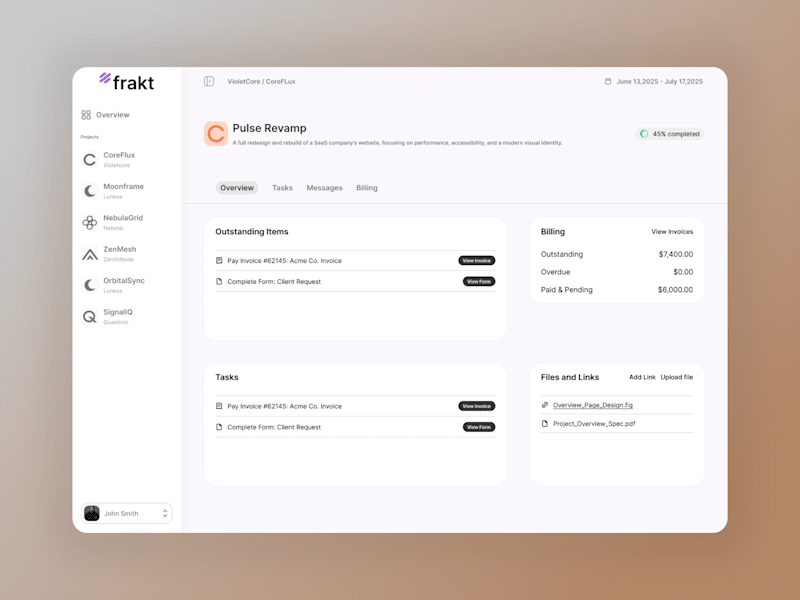Click Add Link in Files and Links

(642, 377)
